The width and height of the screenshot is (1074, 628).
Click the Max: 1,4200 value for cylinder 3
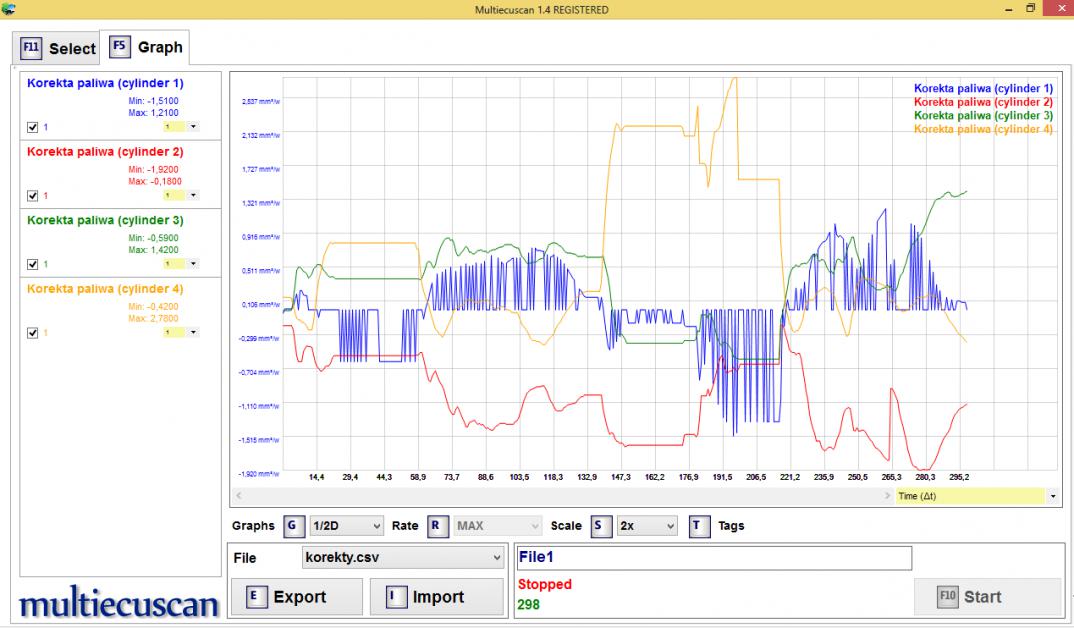click(153, 250)
